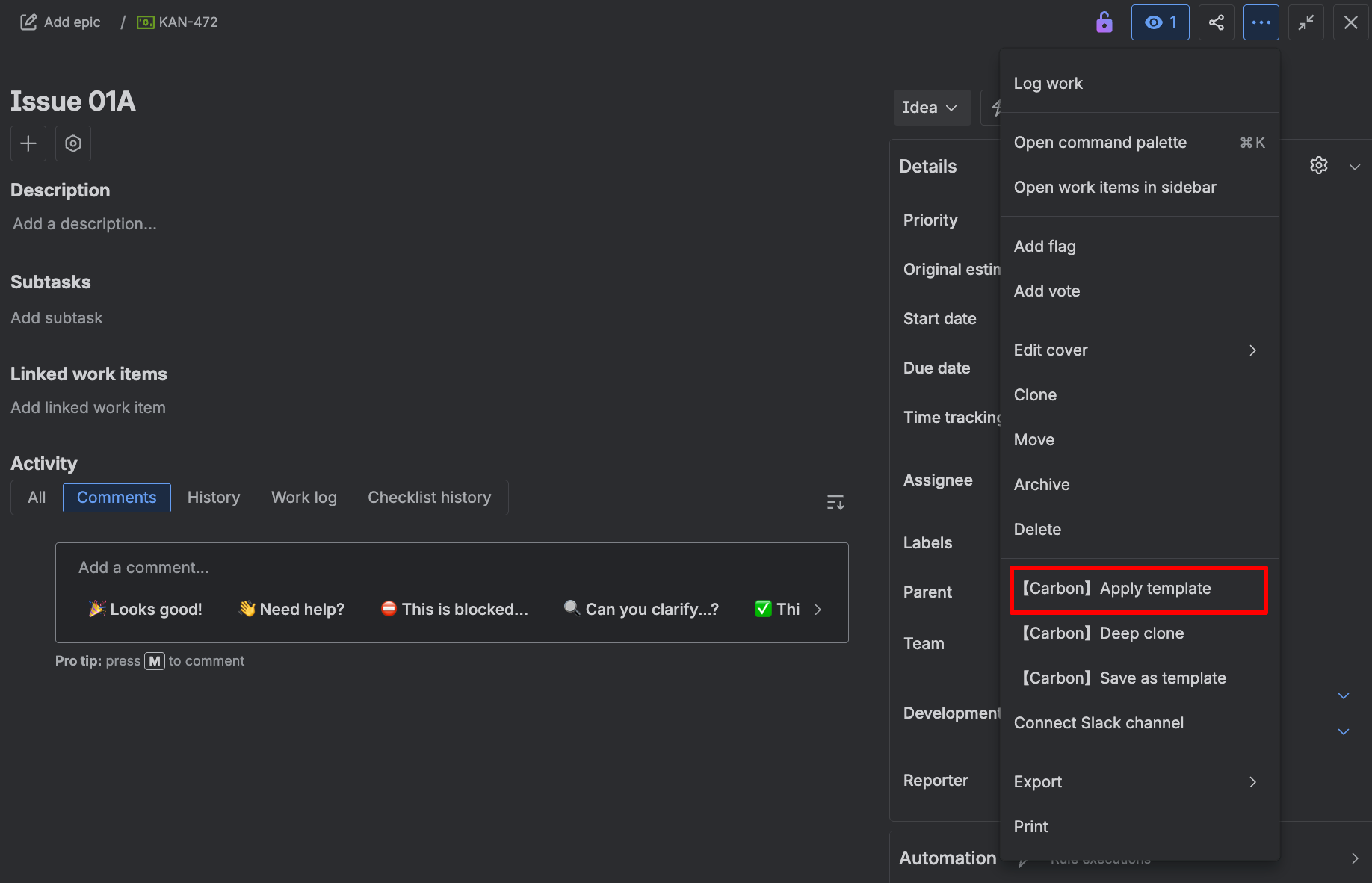
Task: Open the more actions ellipsis menu
Action: [x=1261, y=22]
